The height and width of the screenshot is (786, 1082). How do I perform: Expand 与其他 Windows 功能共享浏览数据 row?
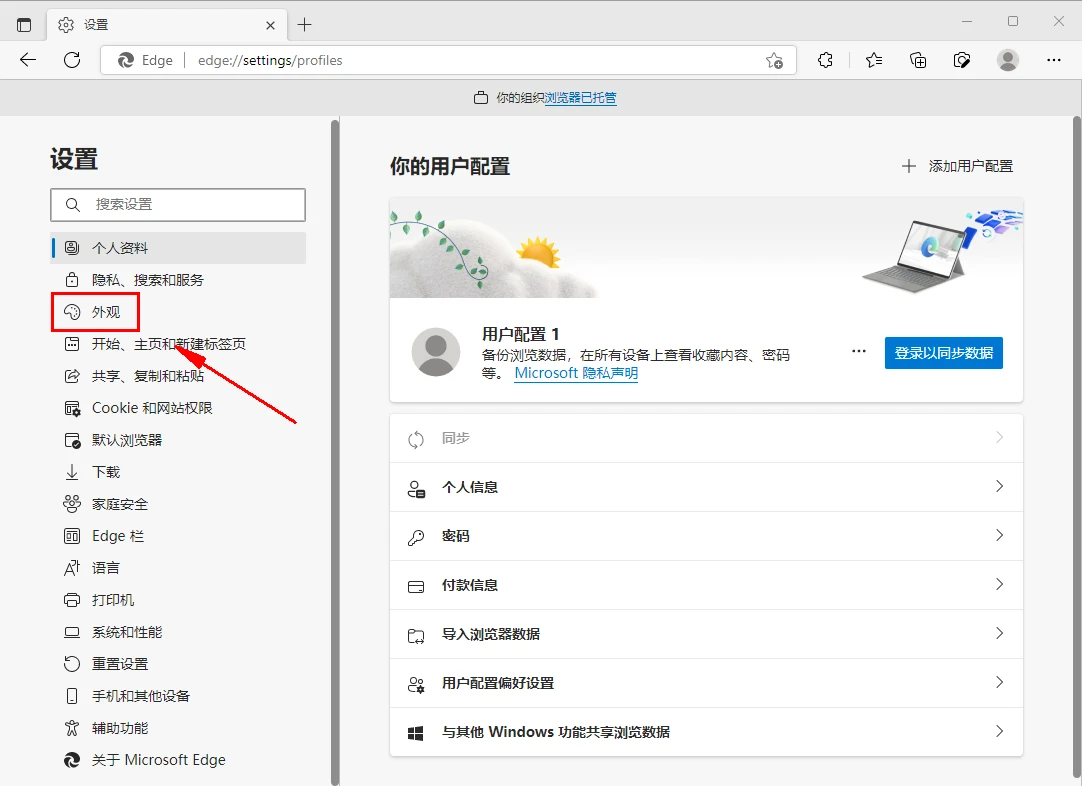click(706, 732)
